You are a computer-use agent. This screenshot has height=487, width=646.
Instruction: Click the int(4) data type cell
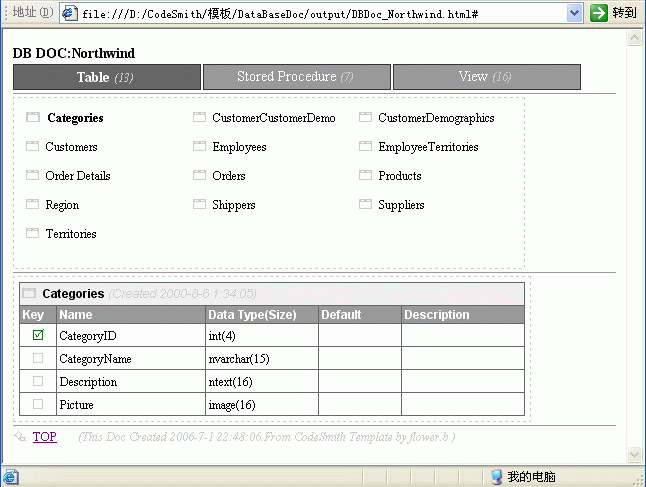click(x=262, y=335)
